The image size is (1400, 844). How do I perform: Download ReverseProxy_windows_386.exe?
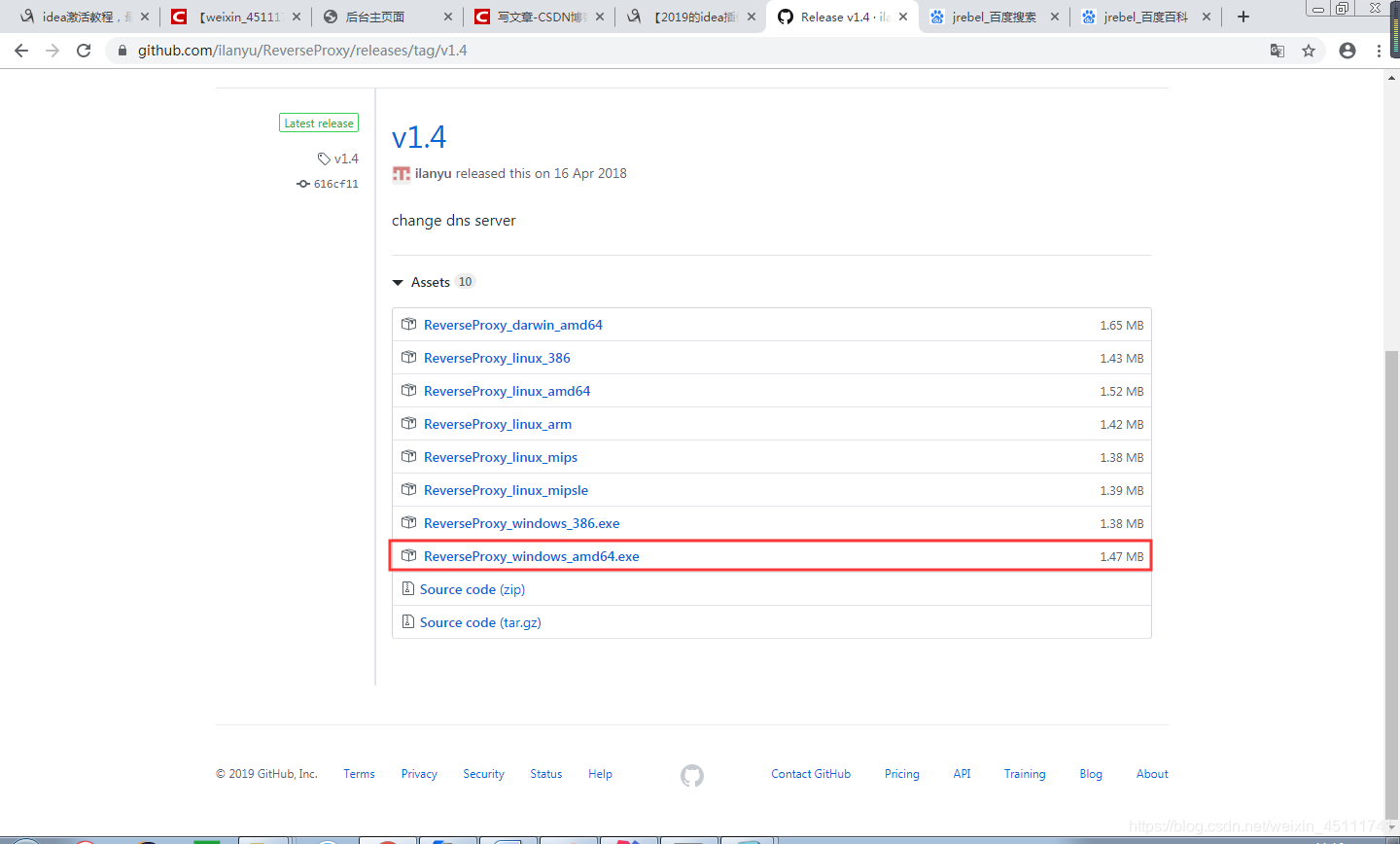[x=521, y=523]
